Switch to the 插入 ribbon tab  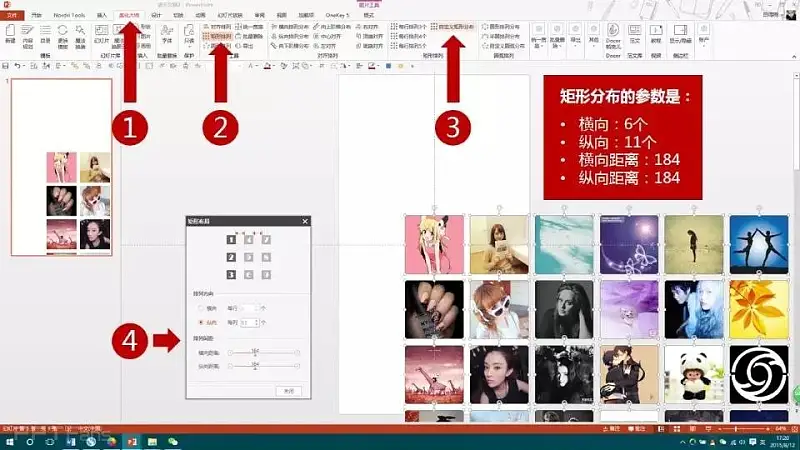pyautogui.click(x=102, y=16)
